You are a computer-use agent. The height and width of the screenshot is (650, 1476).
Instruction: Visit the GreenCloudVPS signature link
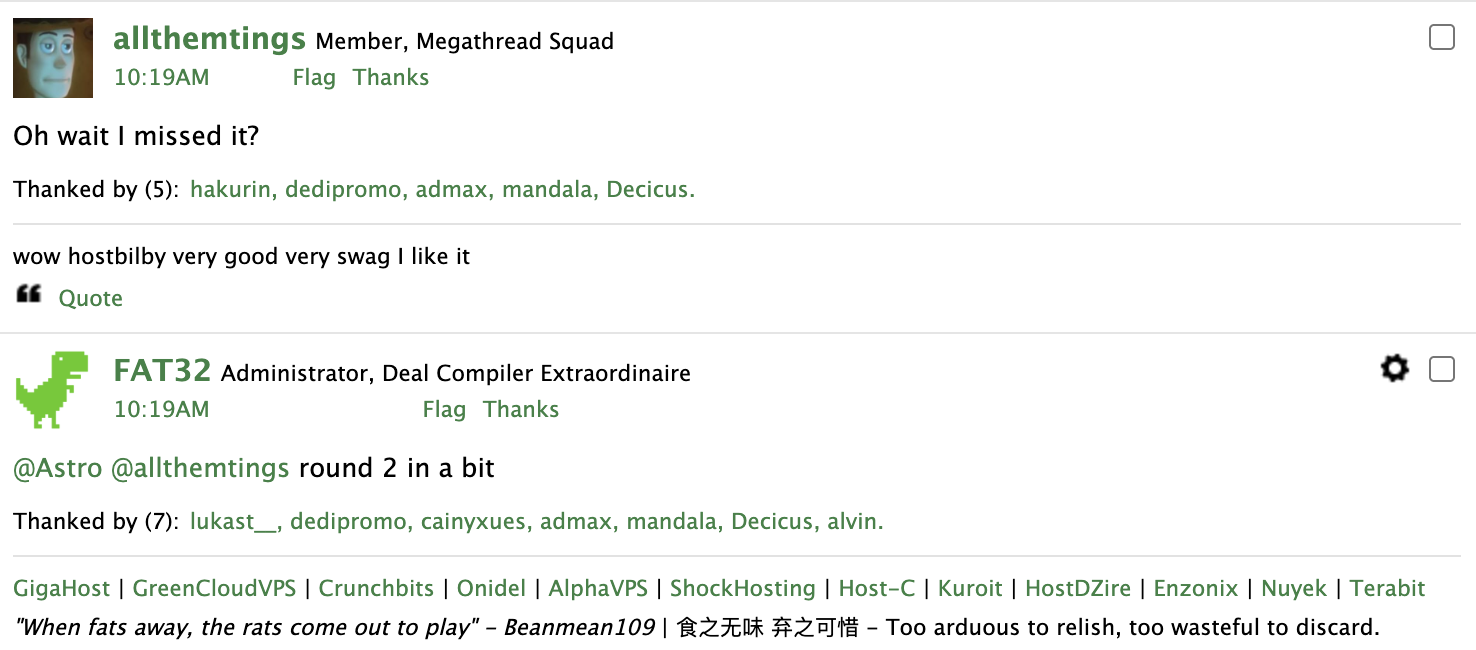(x=213, y=589)
